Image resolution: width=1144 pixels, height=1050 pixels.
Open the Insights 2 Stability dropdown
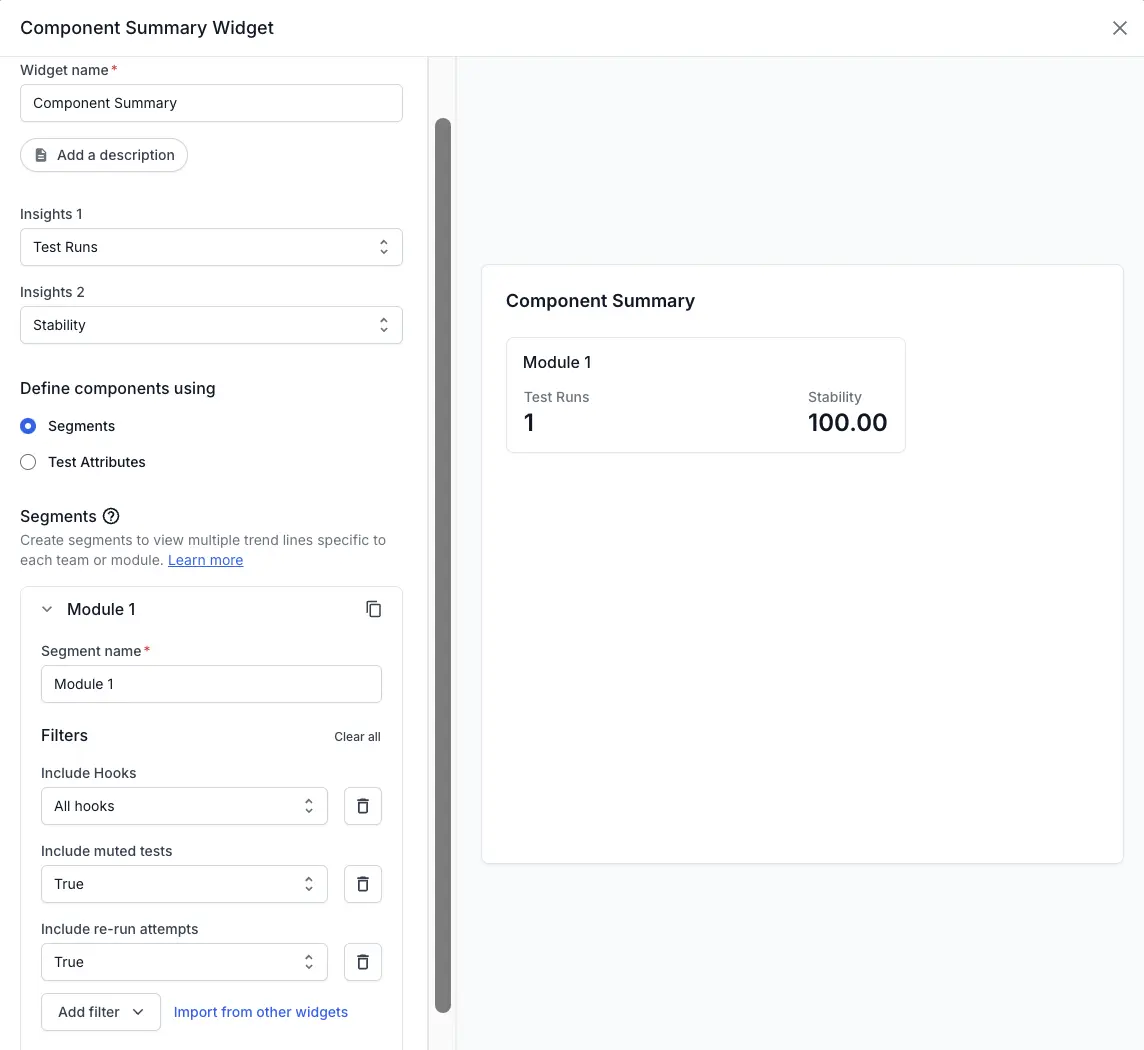click(x=211, y=325)
